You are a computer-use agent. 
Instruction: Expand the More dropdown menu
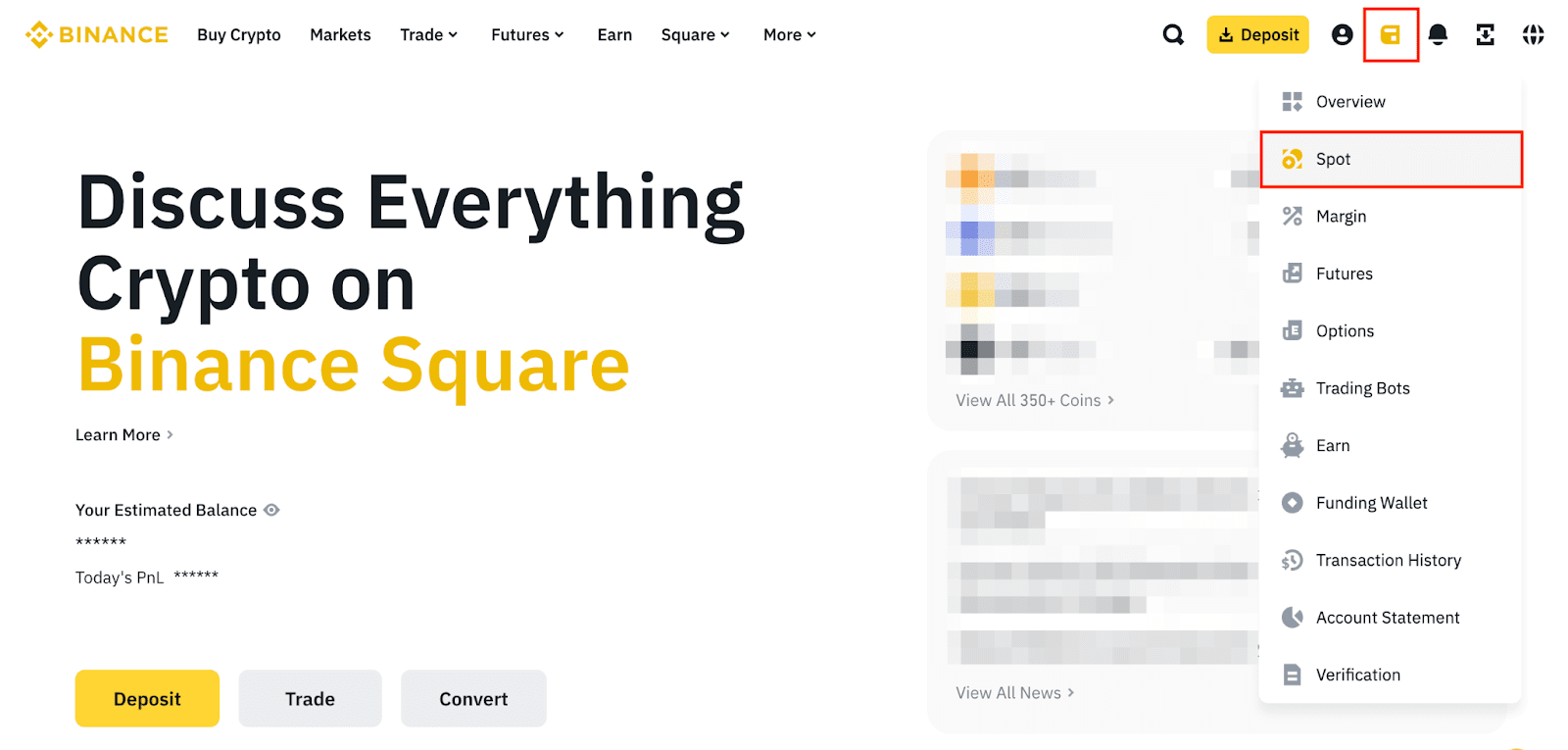[x=789, y=35]
